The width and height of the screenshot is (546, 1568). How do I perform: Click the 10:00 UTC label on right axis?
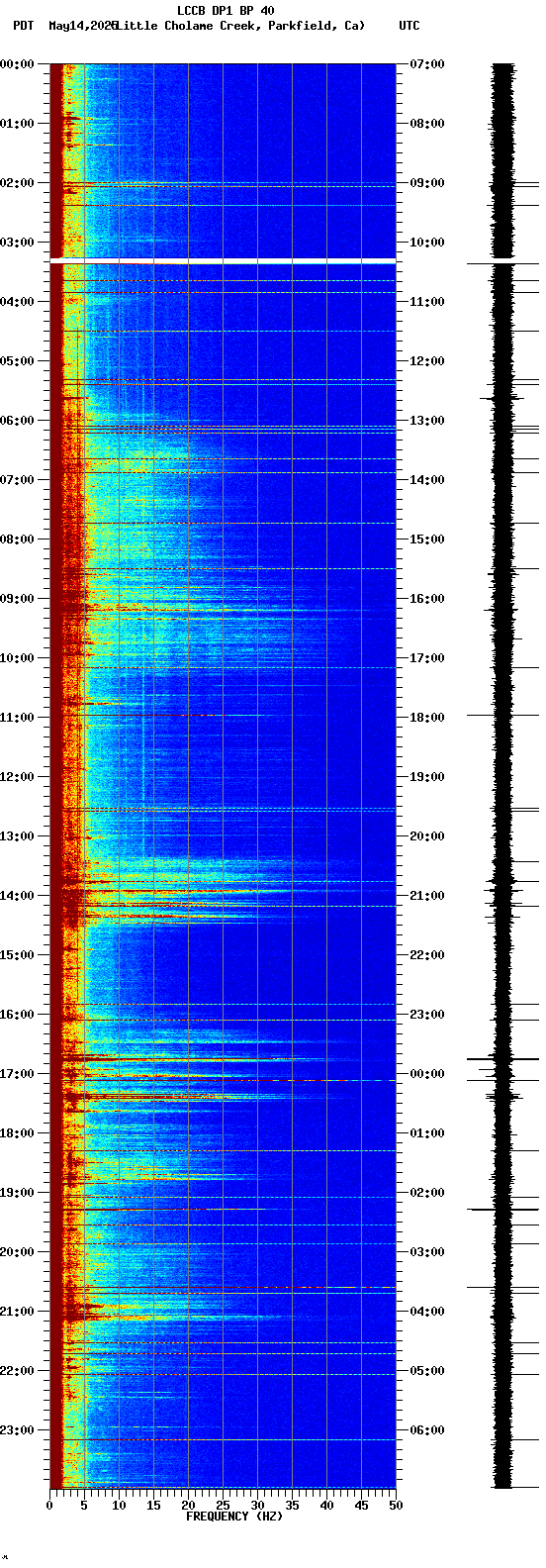coord(427,243)
